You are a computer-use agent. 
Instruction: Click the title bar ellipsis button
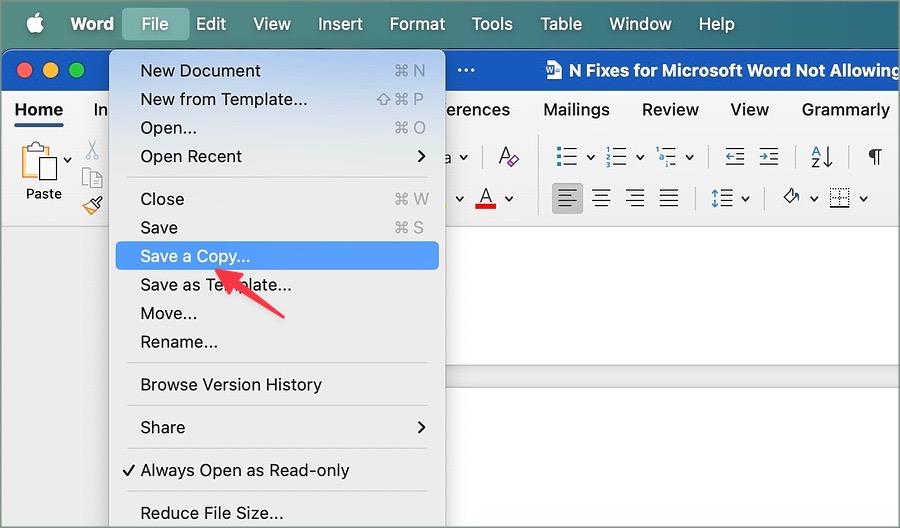(466, 70)
